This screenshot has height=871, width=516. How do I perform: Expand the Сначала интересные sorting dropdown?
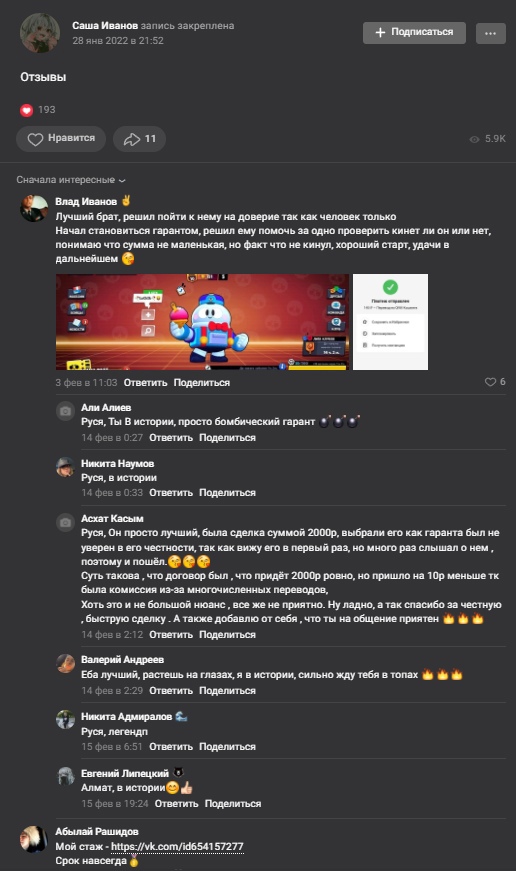(71, 180)
